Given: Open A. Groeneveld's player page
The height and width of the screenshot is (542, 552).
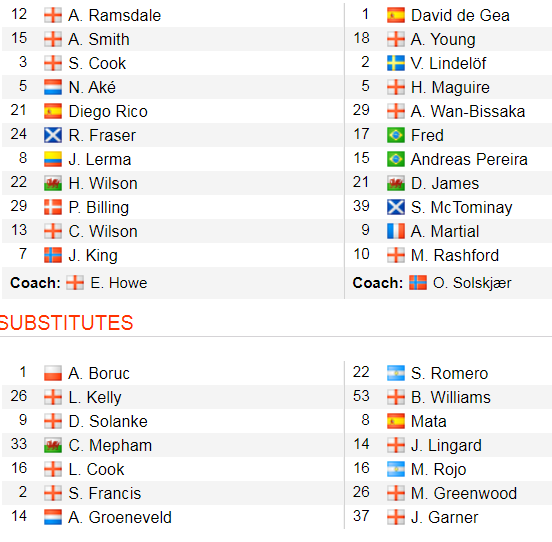Looking at the screenshot, I should click(120, 517).
